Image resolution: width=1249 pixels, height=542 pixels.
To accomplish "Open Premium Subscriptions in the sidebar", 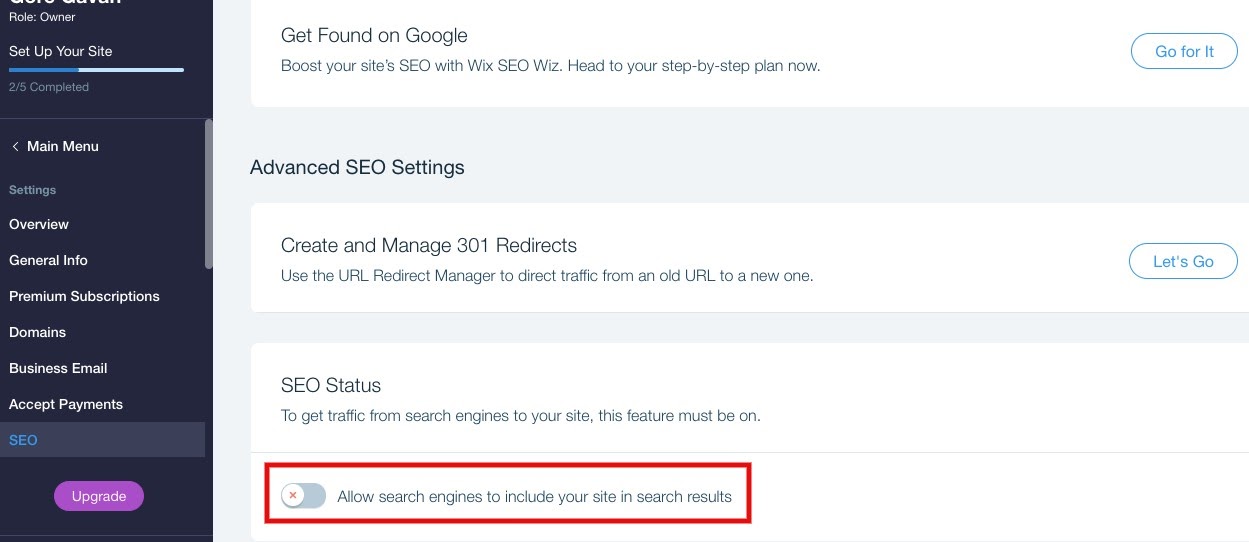I will coord(84,296).
